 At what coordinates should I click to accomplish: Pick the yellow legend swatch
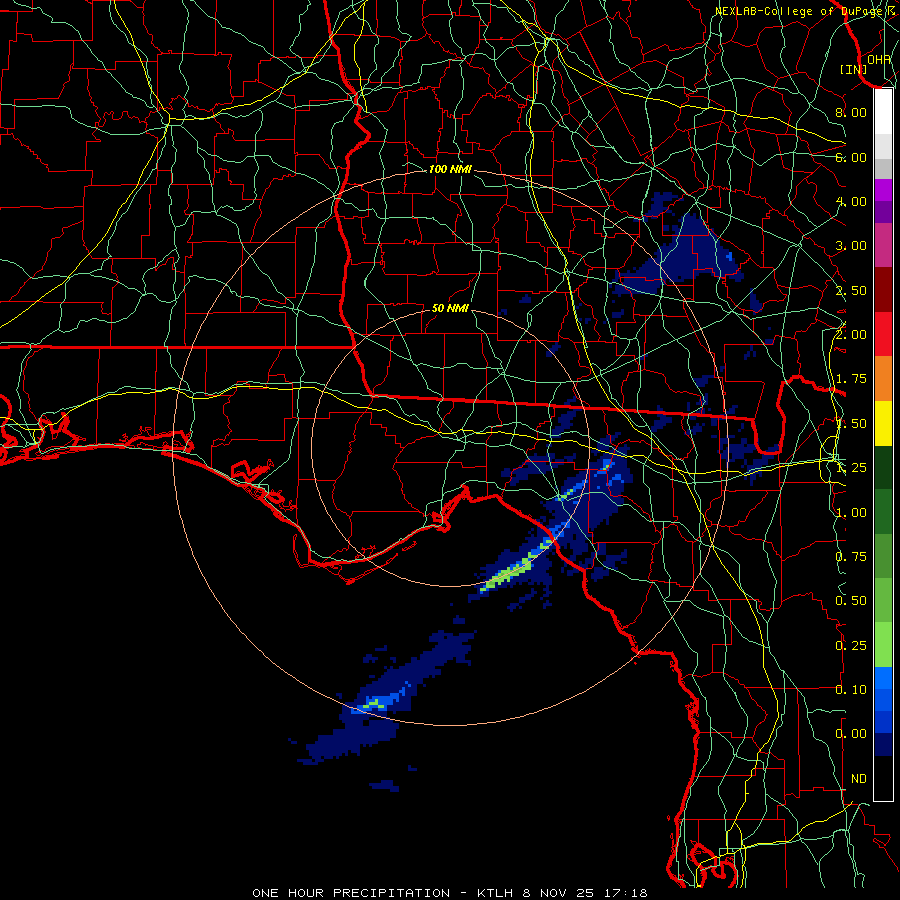883,424
